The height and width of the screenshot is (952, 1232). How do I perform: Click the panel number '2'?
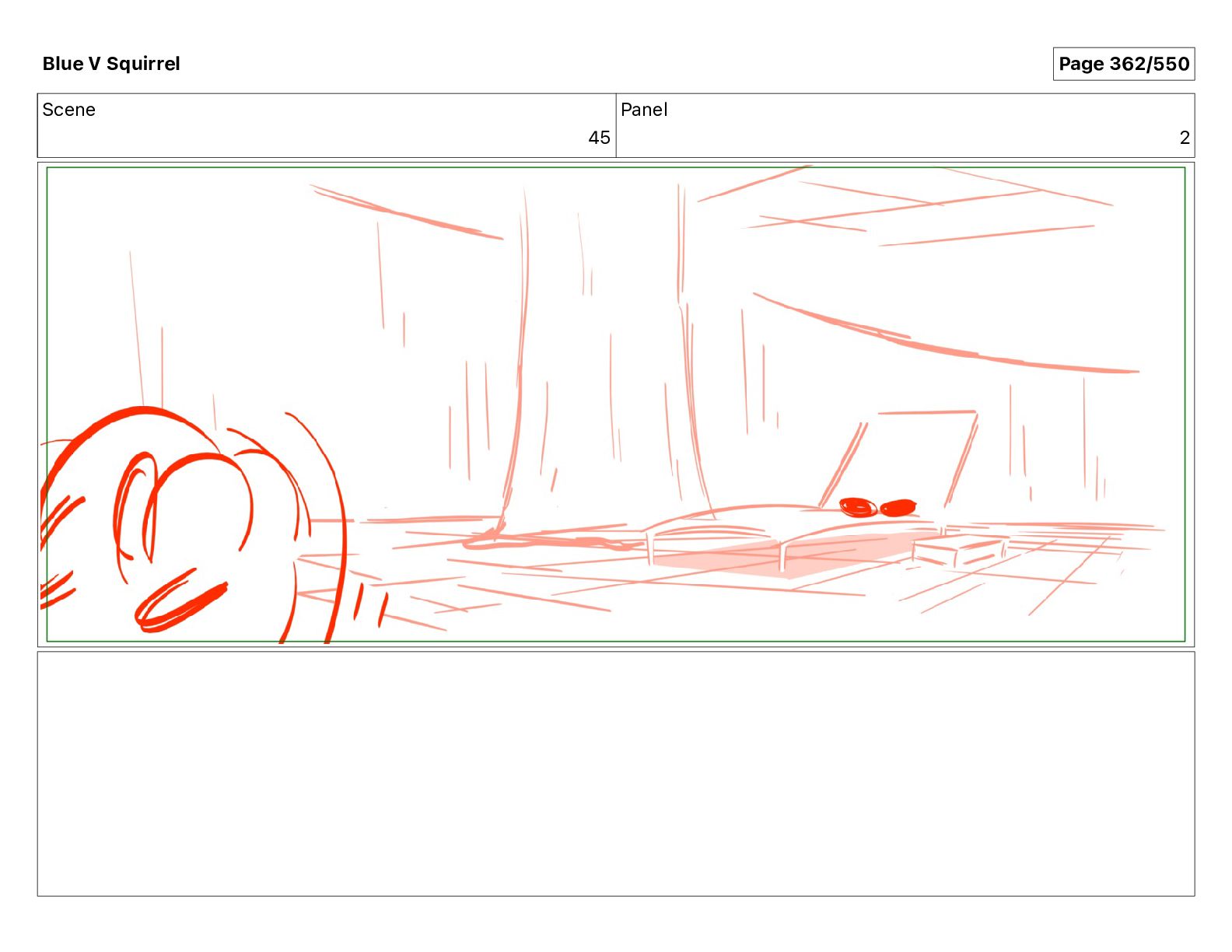pos(1185,138)
